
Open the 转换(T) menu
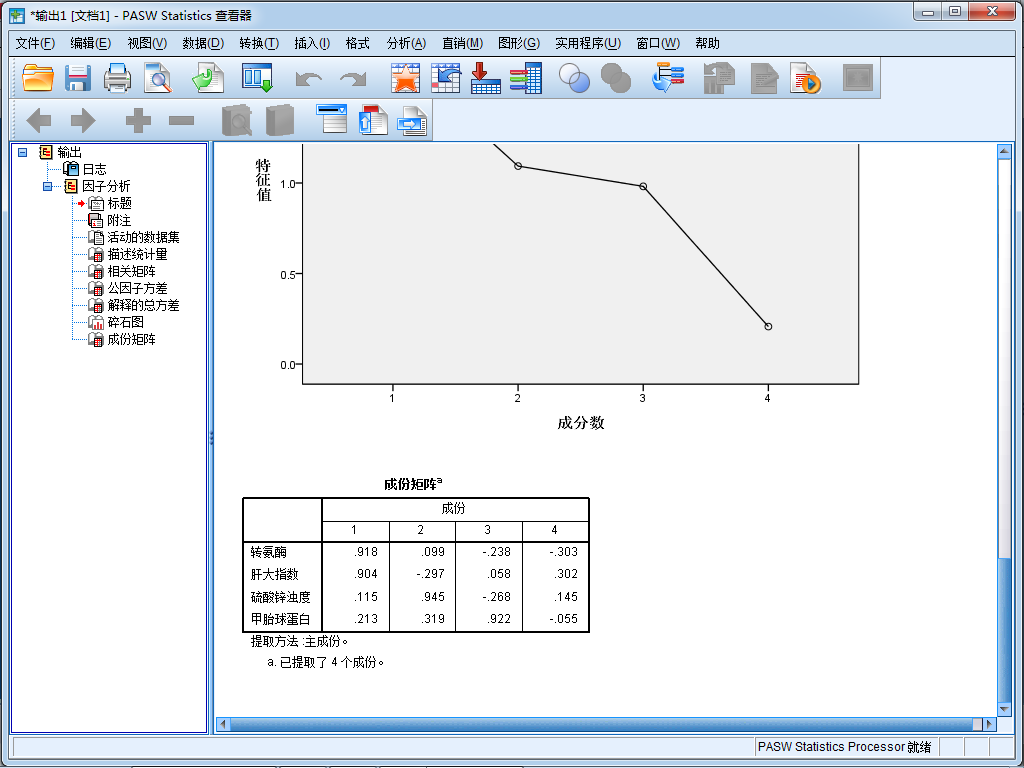[259, 43]
